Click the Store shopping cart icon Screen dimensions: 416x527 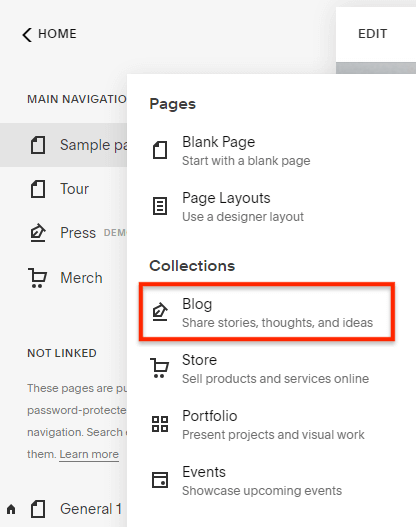click(x=160, y=368)
